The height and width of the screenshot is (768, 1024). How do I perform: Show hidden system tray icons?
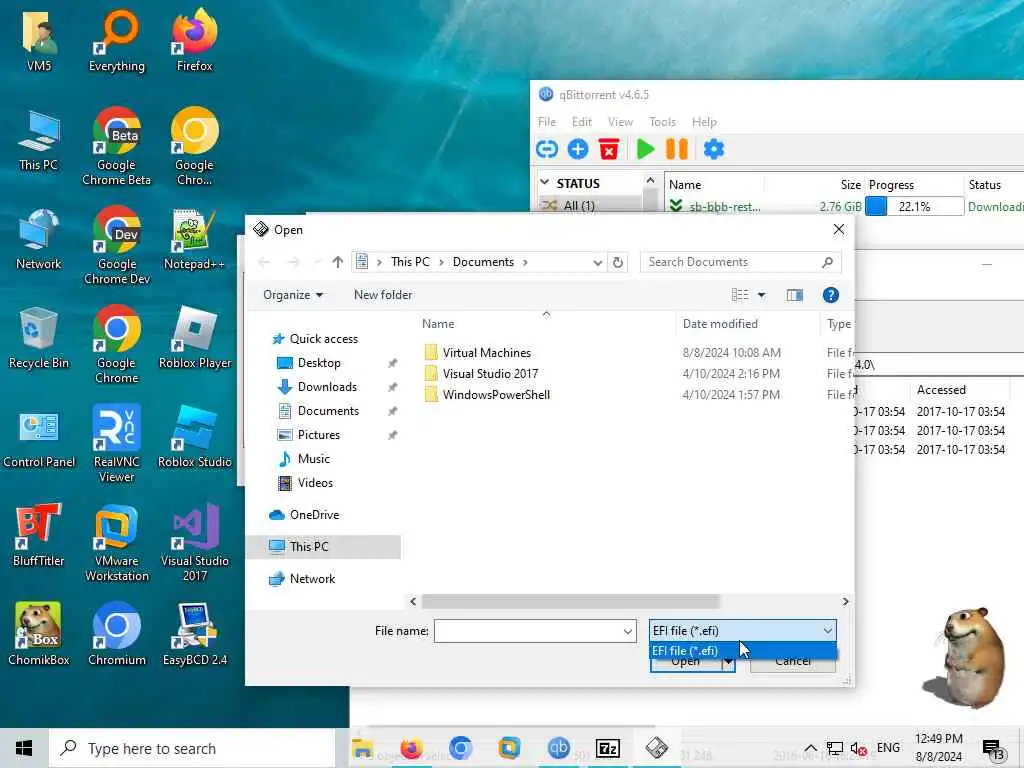click(810, 748)
